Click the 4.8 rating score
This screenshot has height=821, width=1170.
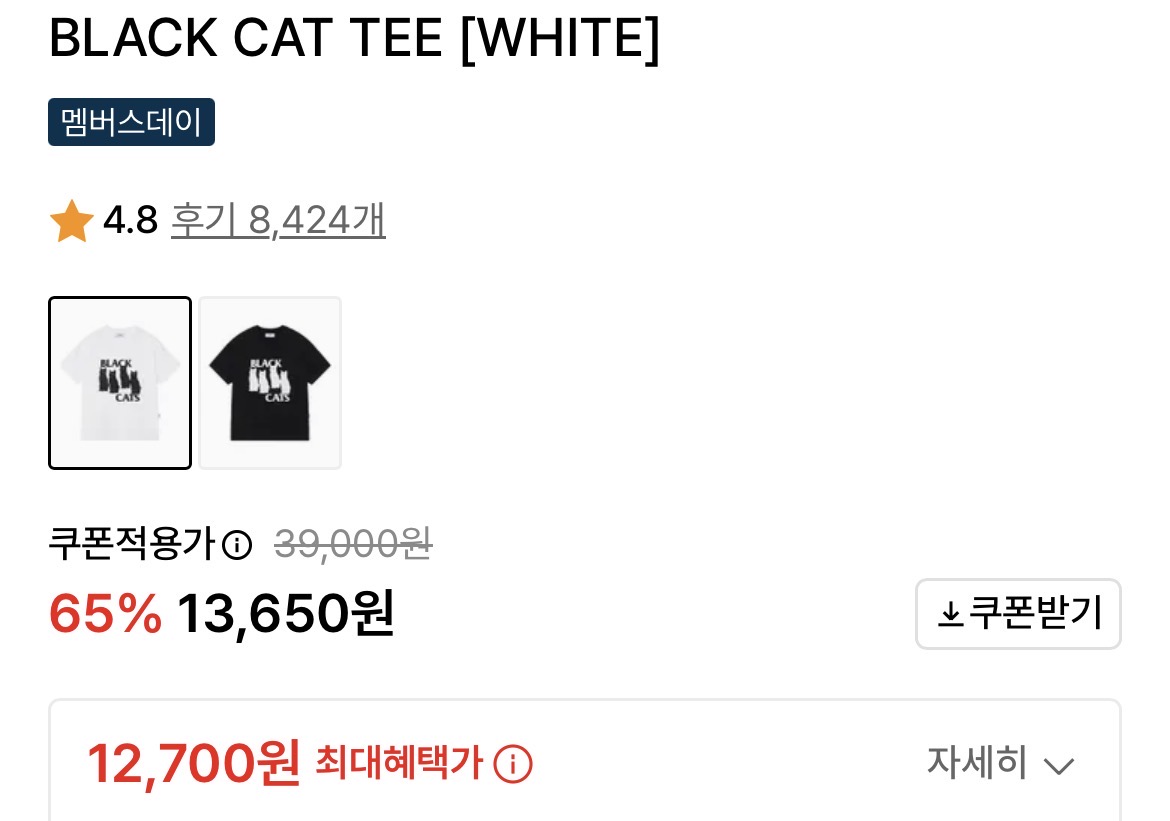(131, 220)
